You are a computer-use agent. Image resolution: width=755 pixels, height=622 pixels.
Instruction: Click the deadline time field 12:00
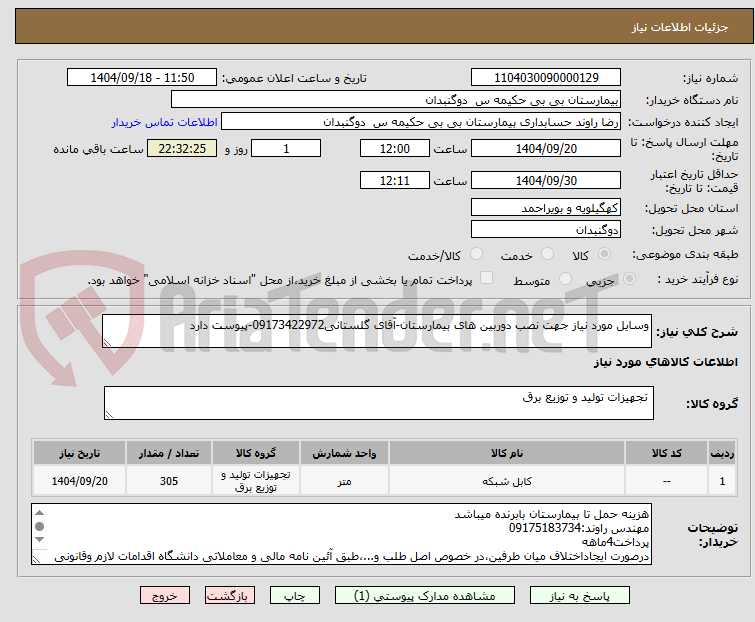(x=394, y=148)
